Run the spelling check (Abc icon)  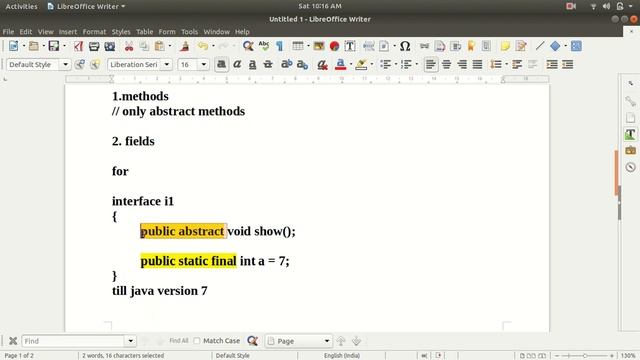264,46
